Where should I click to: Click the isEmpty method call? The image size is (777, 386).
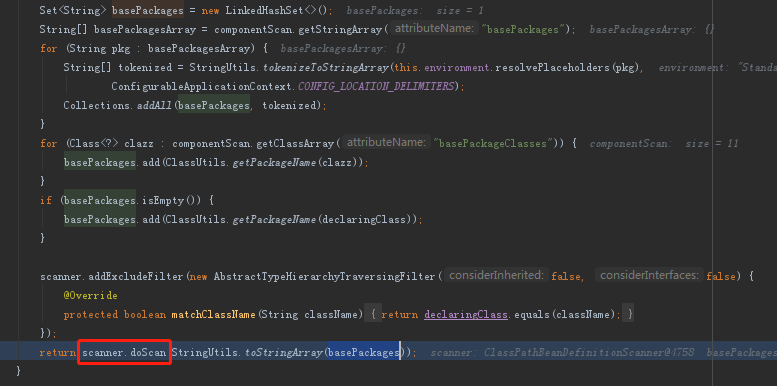tap(163, 200)
